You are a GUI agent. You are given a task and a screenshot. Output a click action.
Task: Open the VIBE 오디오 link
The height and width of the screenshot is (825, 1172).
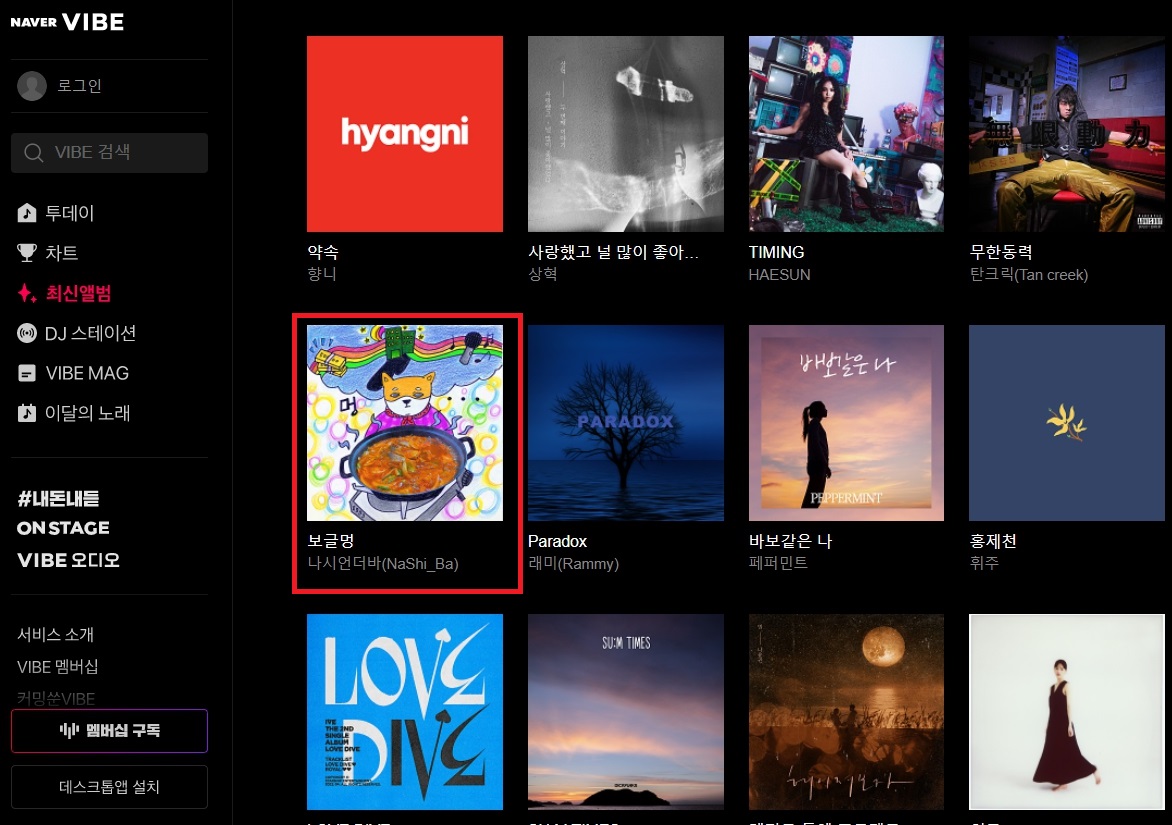(69, 560)
